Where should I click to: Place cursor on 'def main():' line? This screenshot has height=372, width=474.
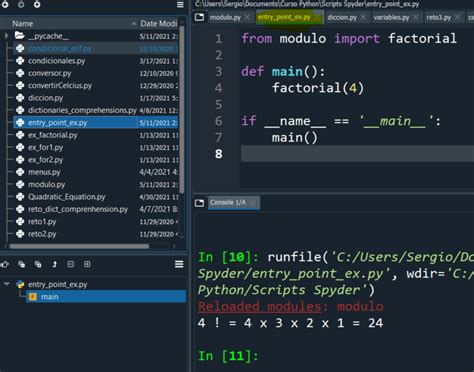(283, 72)
